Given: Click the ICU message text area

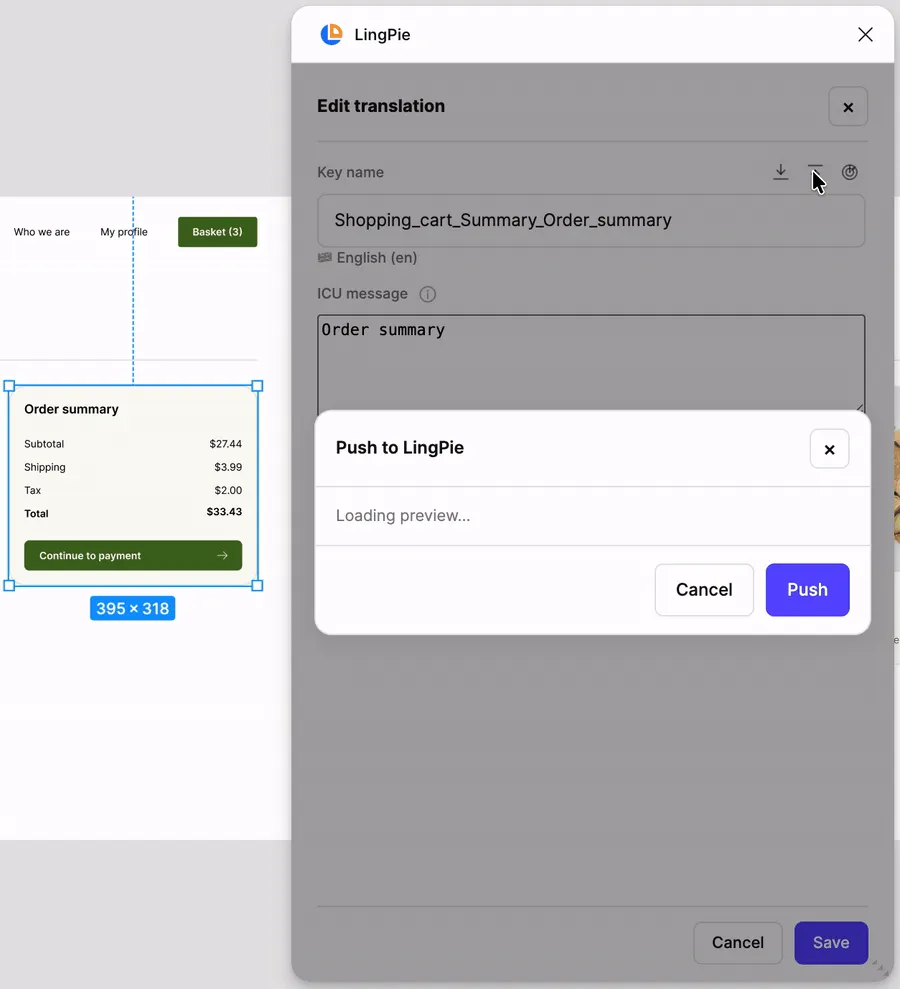Looking at the screenshot, I should click(x=591, y=364).
